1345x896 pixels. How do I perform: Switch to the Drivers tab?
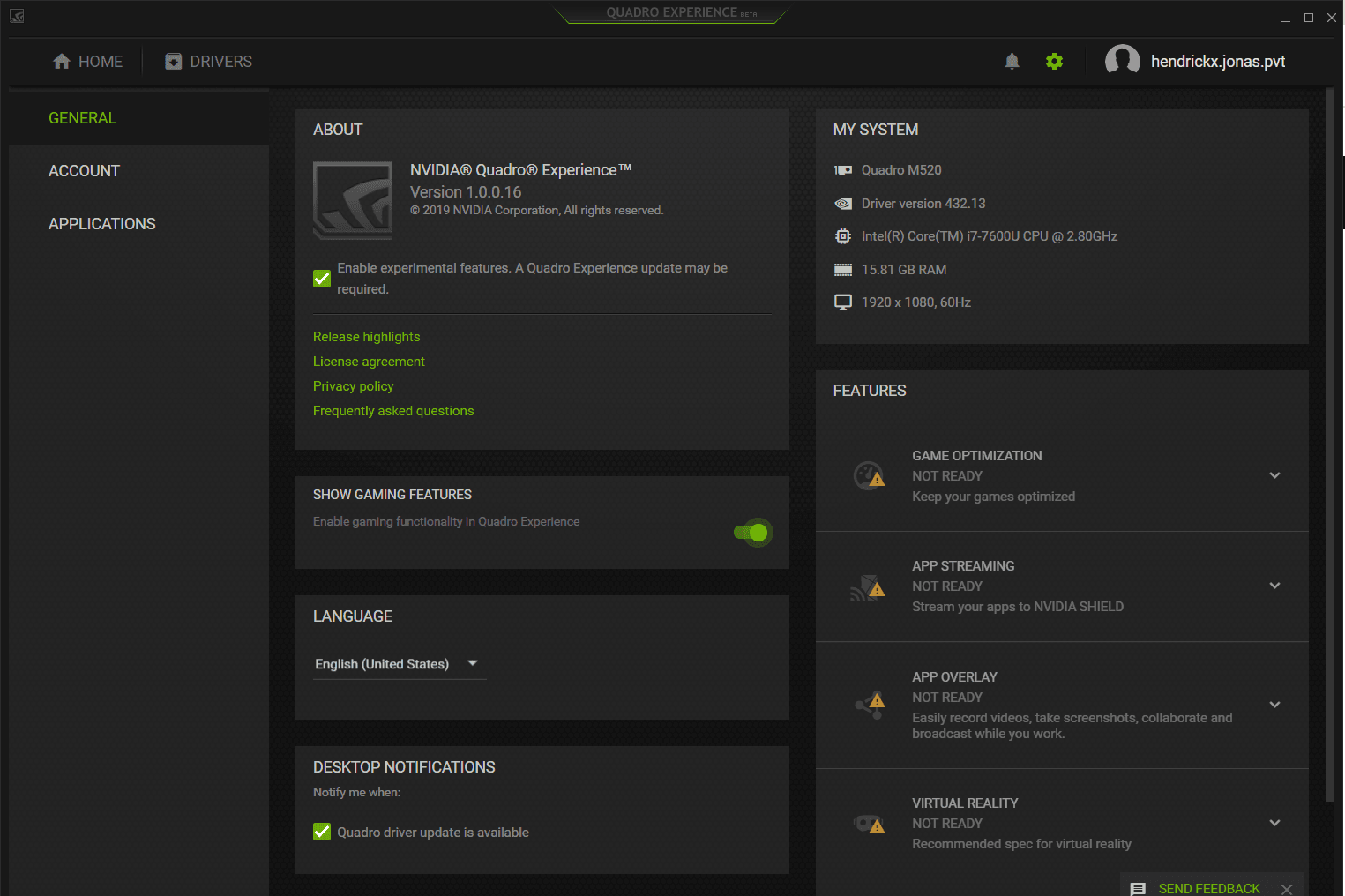coord(209,62)
